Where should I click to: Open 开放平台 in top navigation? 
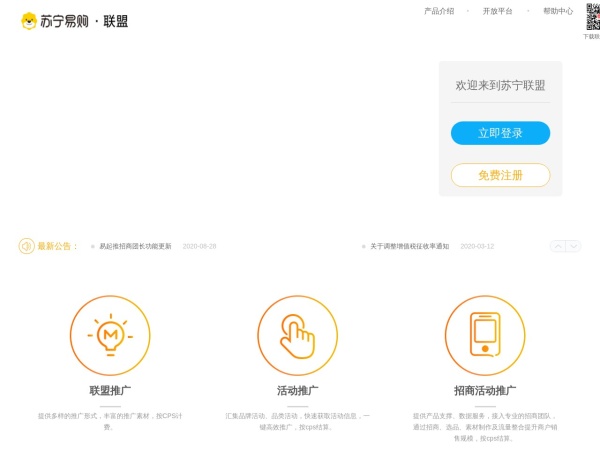497,11
